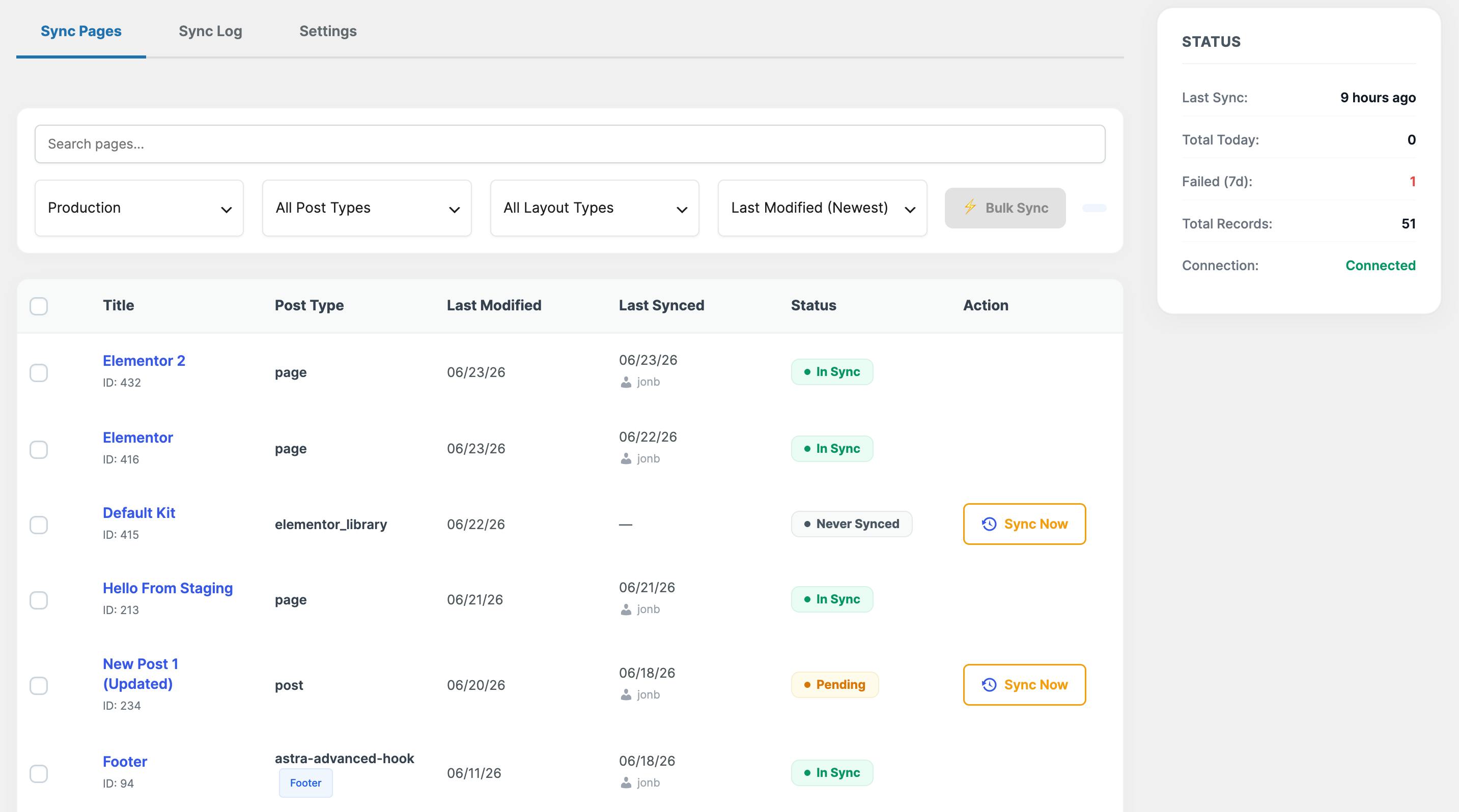The height and width of the screenshot is (812, 1459).
Task: Click Sync Now for New Post 1 (Updated)
Action: 1024,685
